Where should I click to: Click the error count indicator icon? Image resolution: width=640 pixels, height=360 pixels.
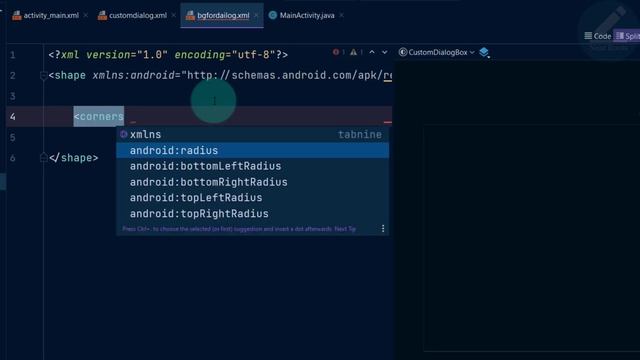[336, 52]
